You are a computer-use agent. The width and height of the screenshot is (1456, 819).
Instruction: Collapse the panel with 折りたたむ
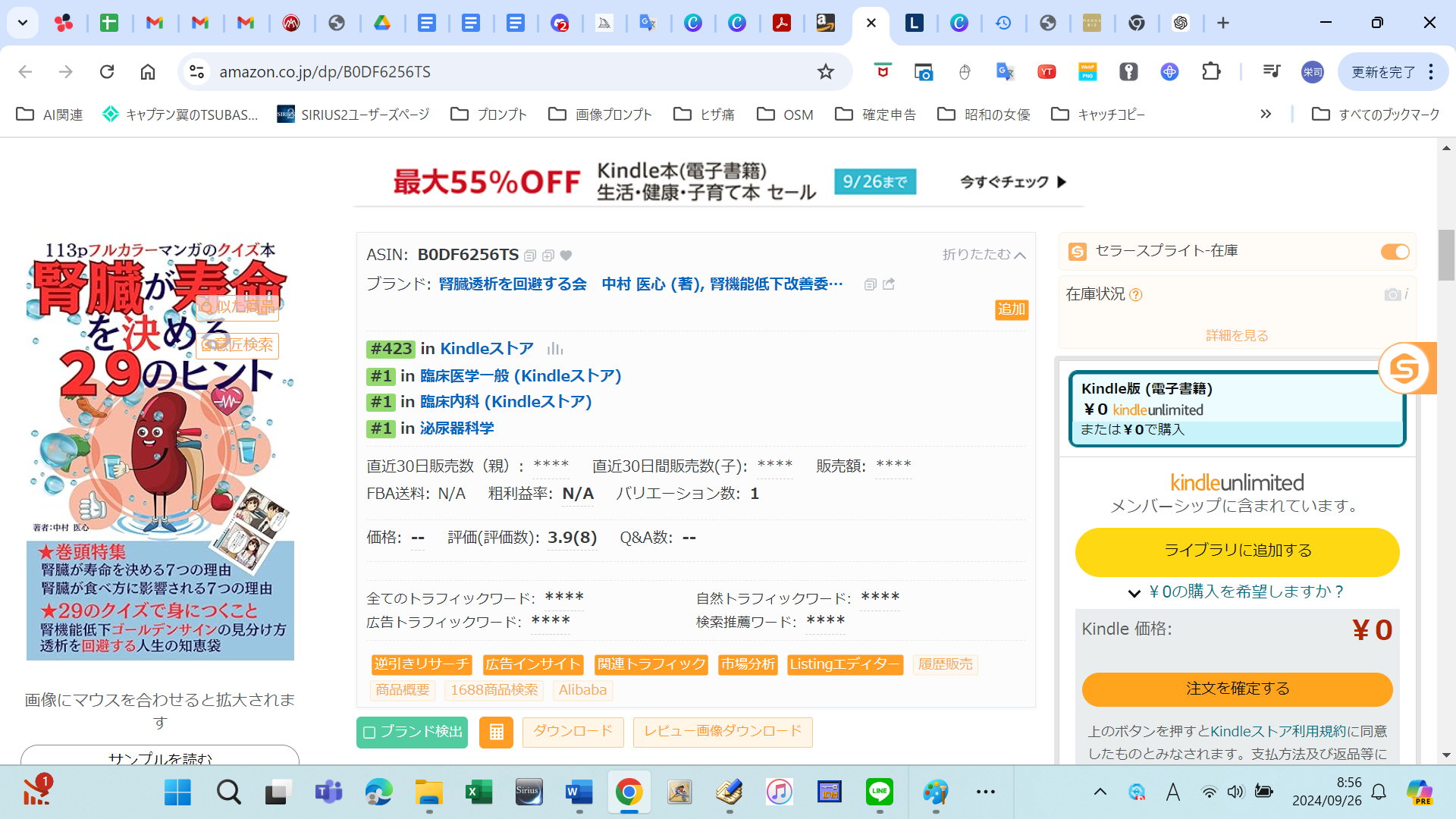(984, 255)
